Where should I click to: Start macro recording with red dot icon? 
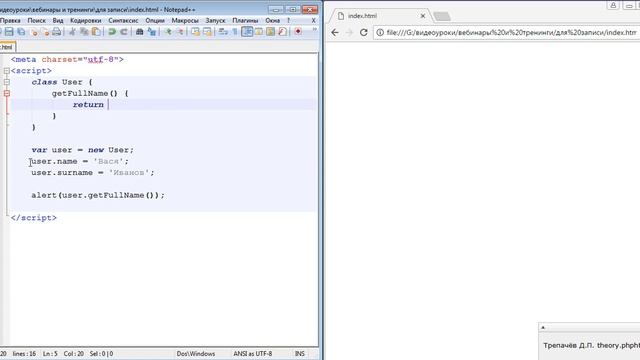[298, 31]
